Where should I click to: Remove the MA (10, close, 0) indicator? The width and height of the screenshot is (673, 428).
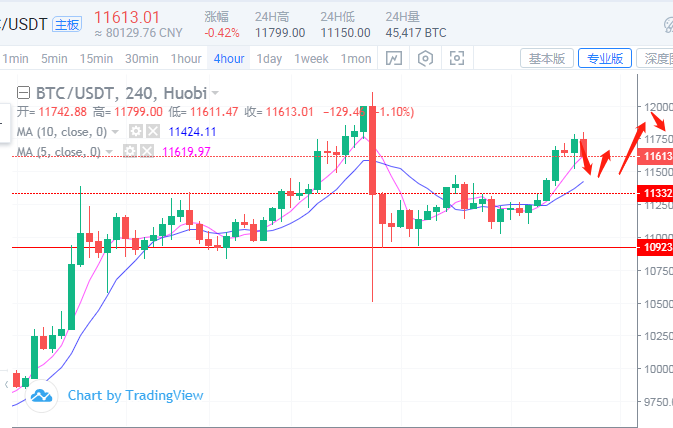coord(152,131)
